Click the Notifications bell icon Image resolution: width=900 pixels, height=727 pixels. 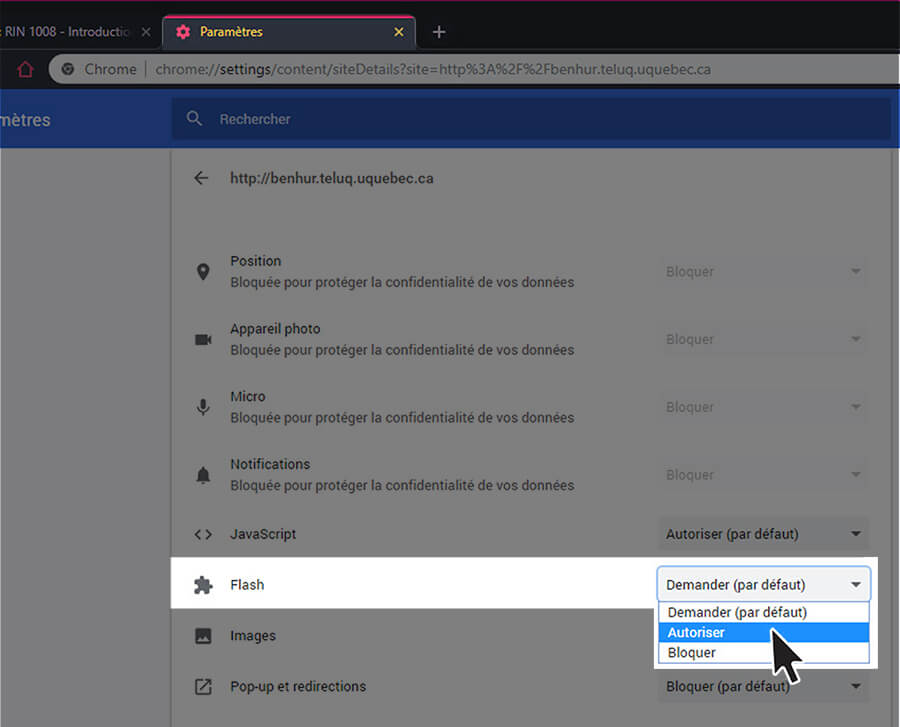pos(203,475)
